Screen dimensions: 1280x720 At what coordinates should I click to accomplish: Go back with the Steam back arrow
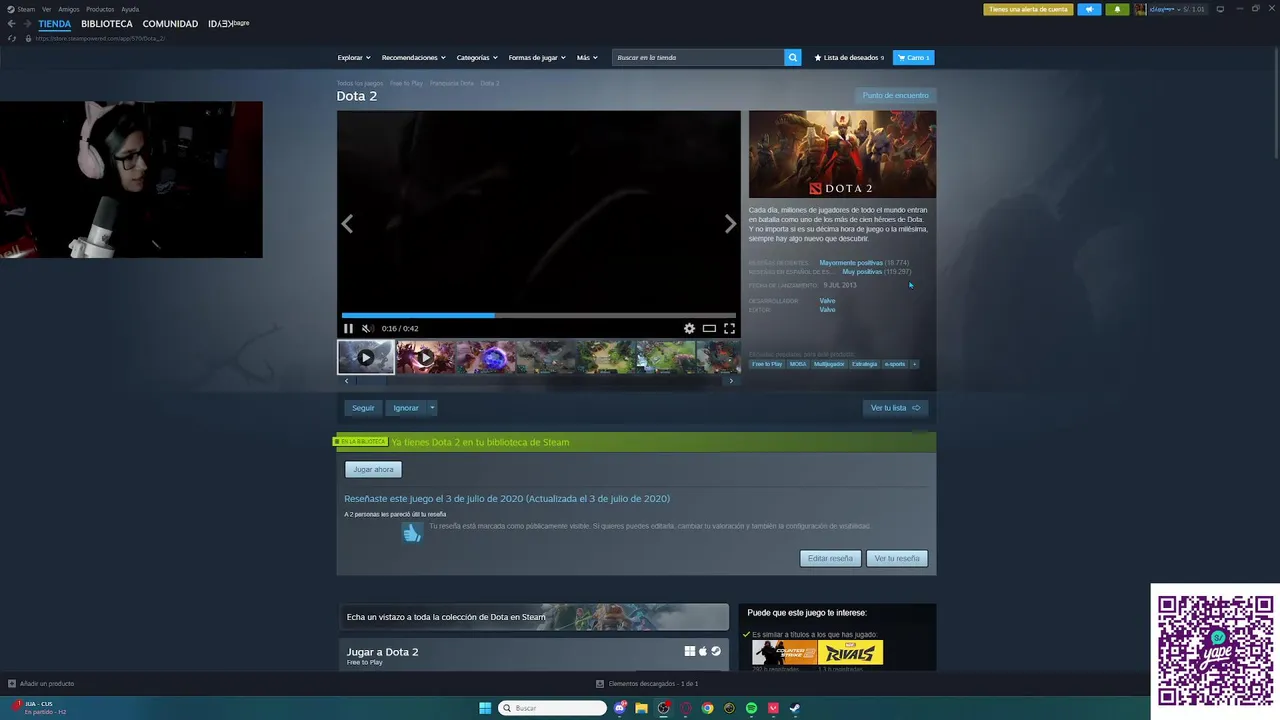12,23
